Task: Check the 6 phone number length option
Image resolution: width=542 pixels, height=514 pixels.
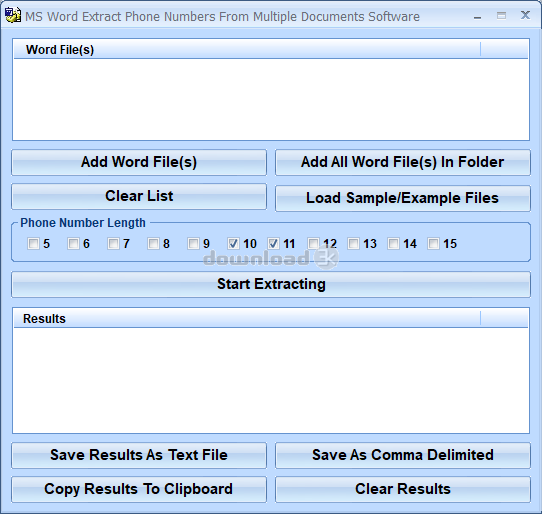Action: tap(74, 244)
